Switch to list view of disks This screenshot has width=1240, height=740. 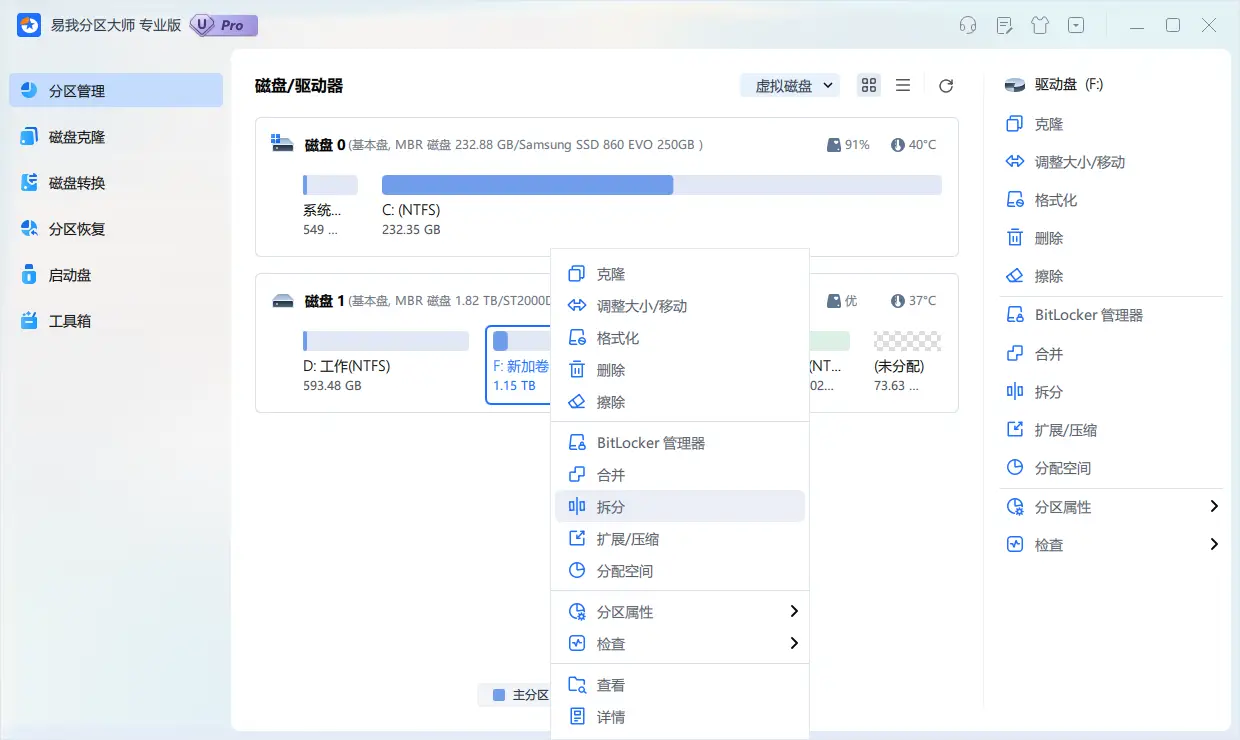tap(902, 85)
